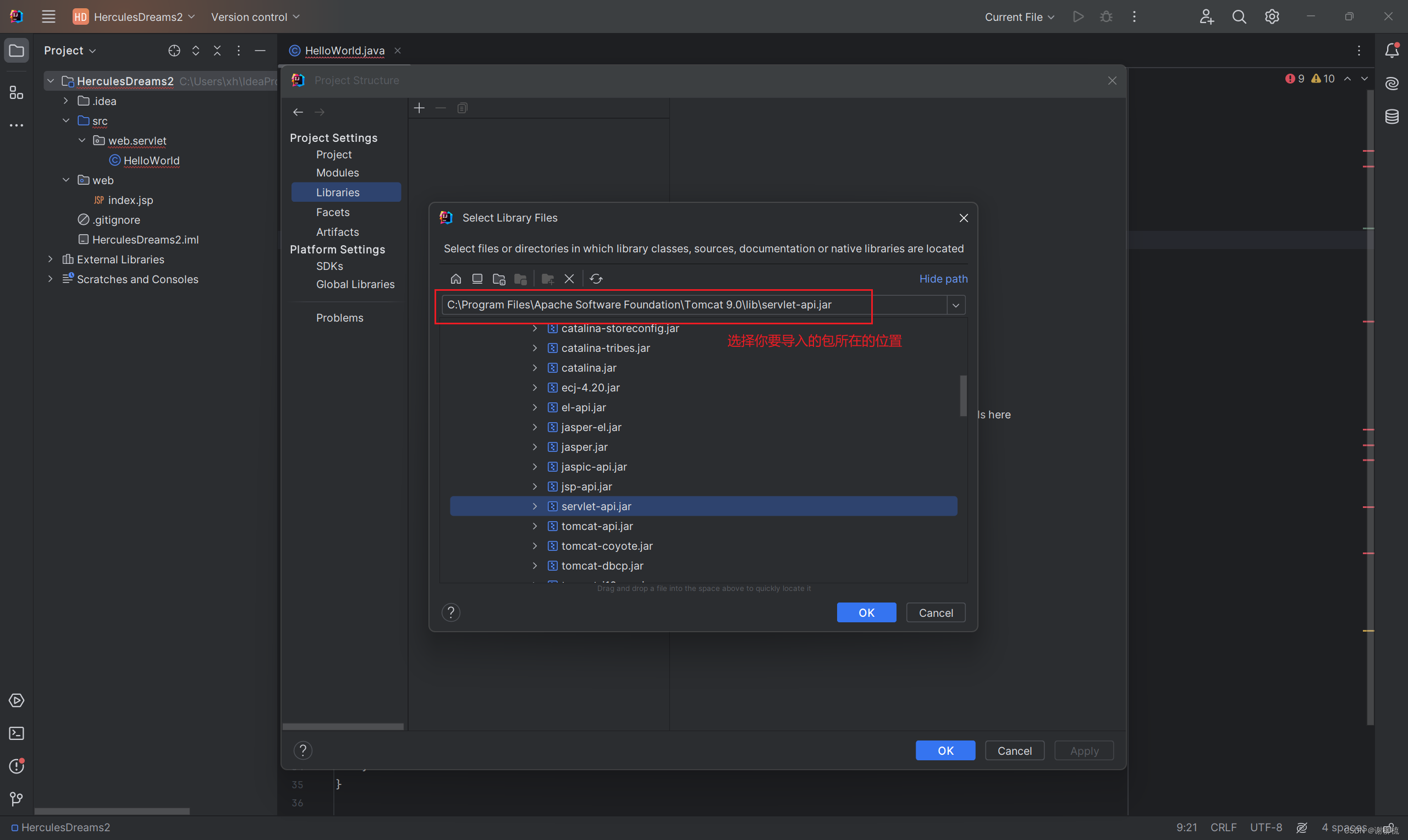This screenshot has width=1408, height=840.
Task: Expand the servlet-api.jar tree node
Action: [x=535, y=506]
